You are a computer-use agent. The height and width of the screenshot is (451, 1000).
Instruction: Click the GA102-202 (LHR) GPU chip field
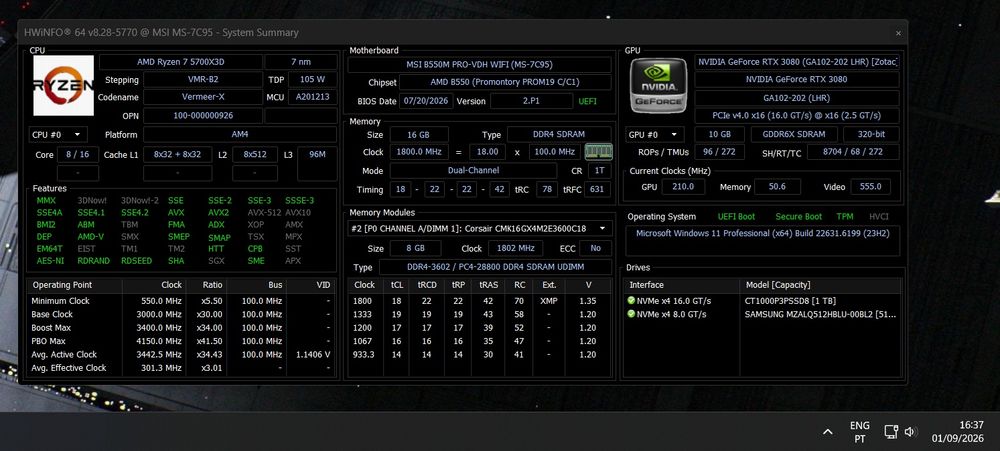[797, 98]
